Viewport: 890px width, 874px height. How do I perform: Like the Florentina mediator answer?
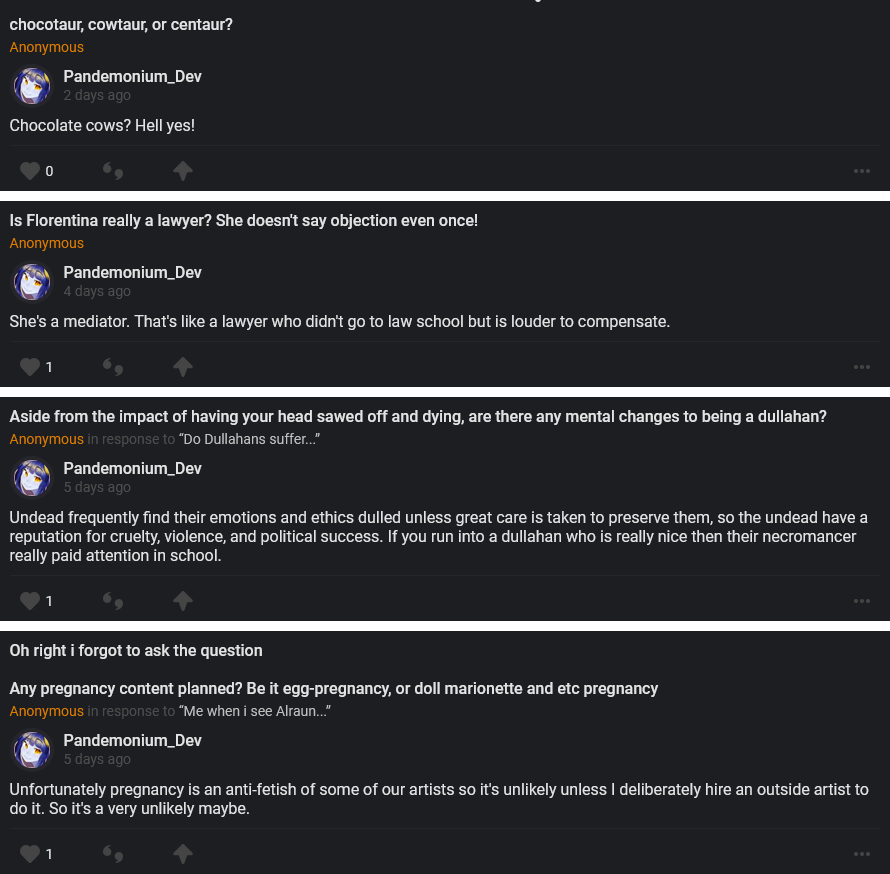(x=30, y=367)
